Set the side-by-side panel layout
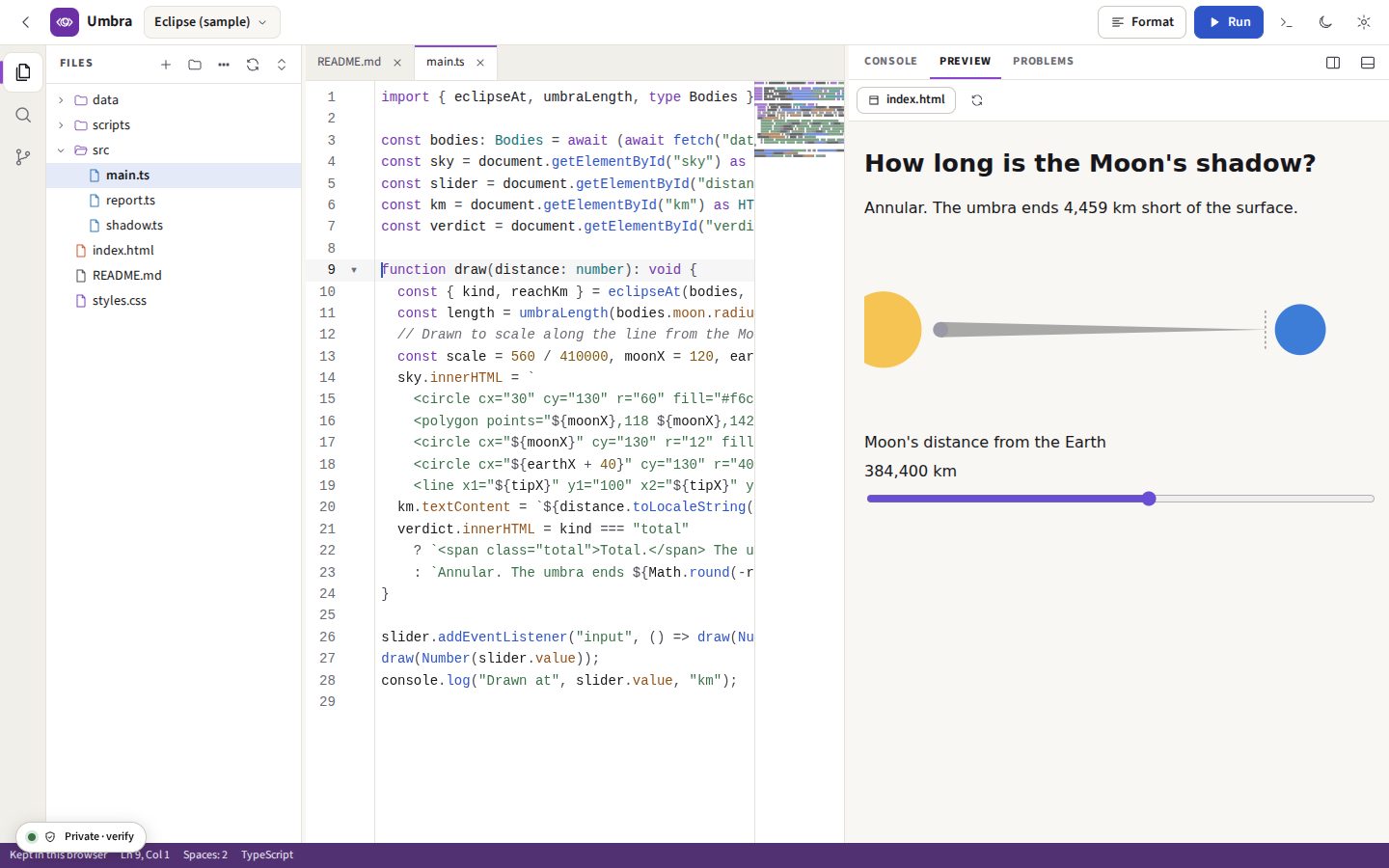The width and height of the screenshot is (1389, 868). tap(1333, 63)
